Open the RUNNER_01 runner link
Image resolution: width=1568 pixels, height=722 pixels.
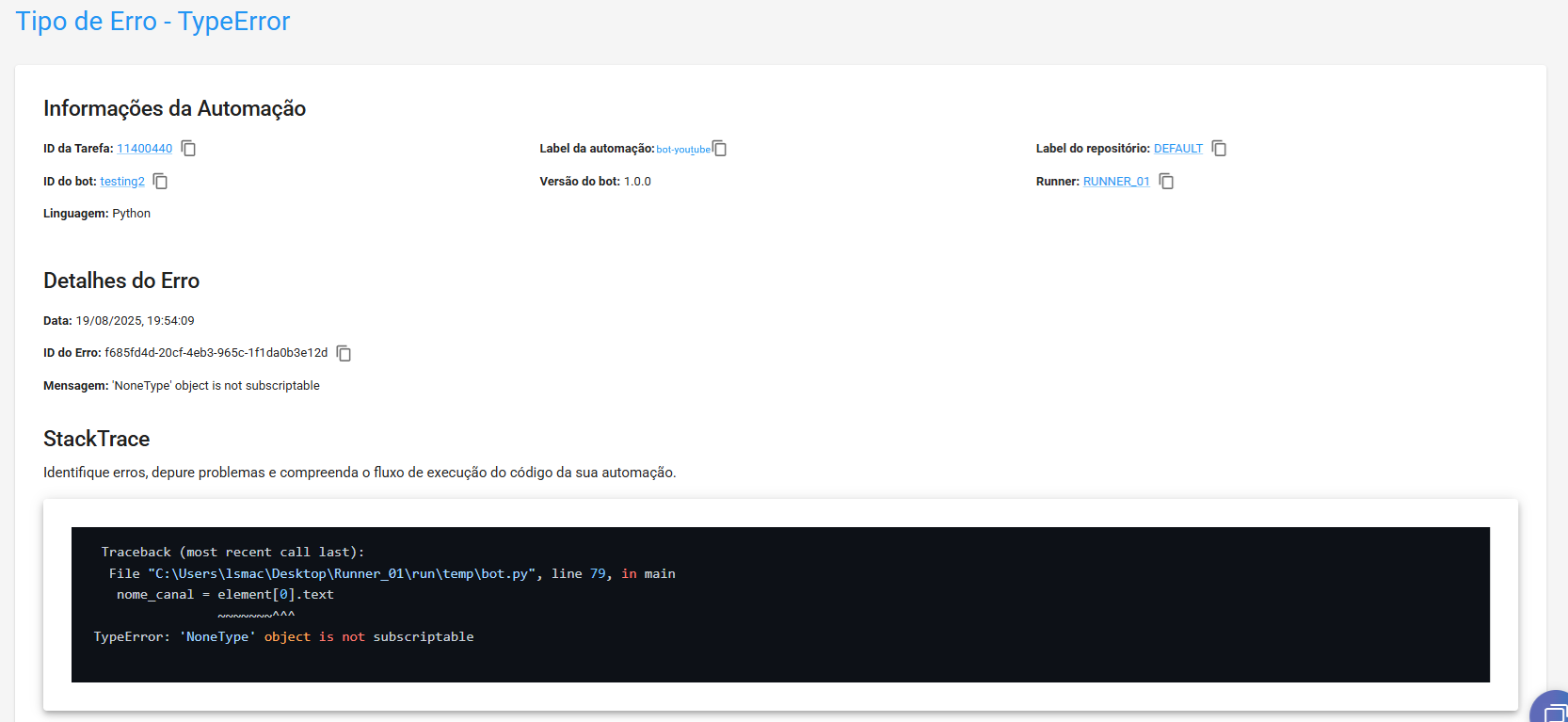tap(1116, 182)
